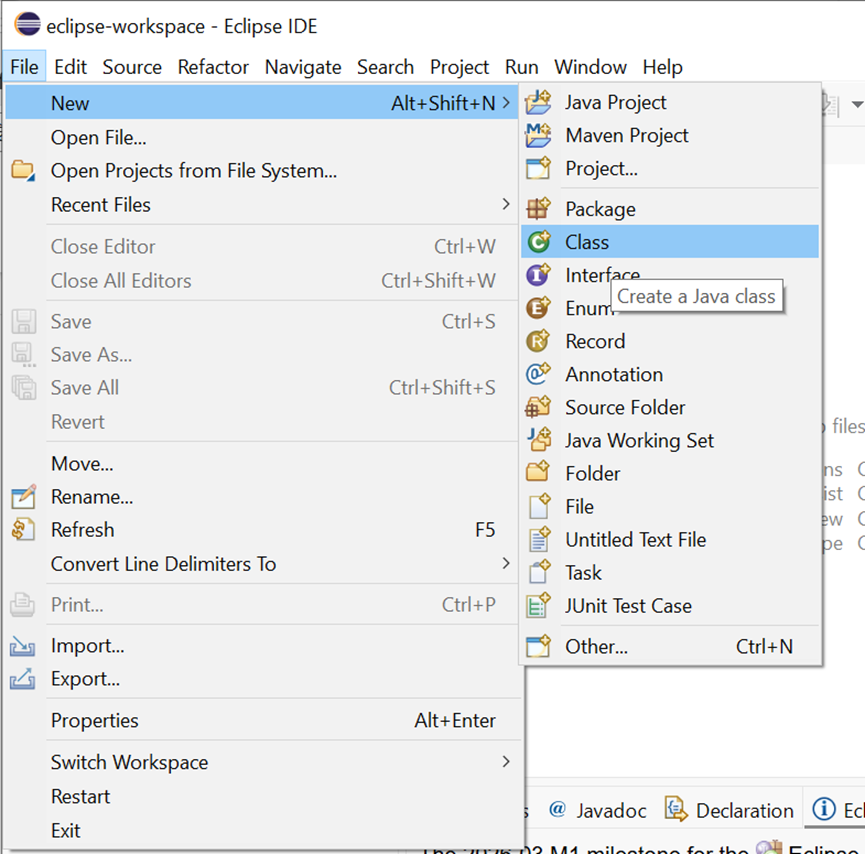865x854 pixels.
Task: Expand the New submenu arrow
Action: pos(506,103)
